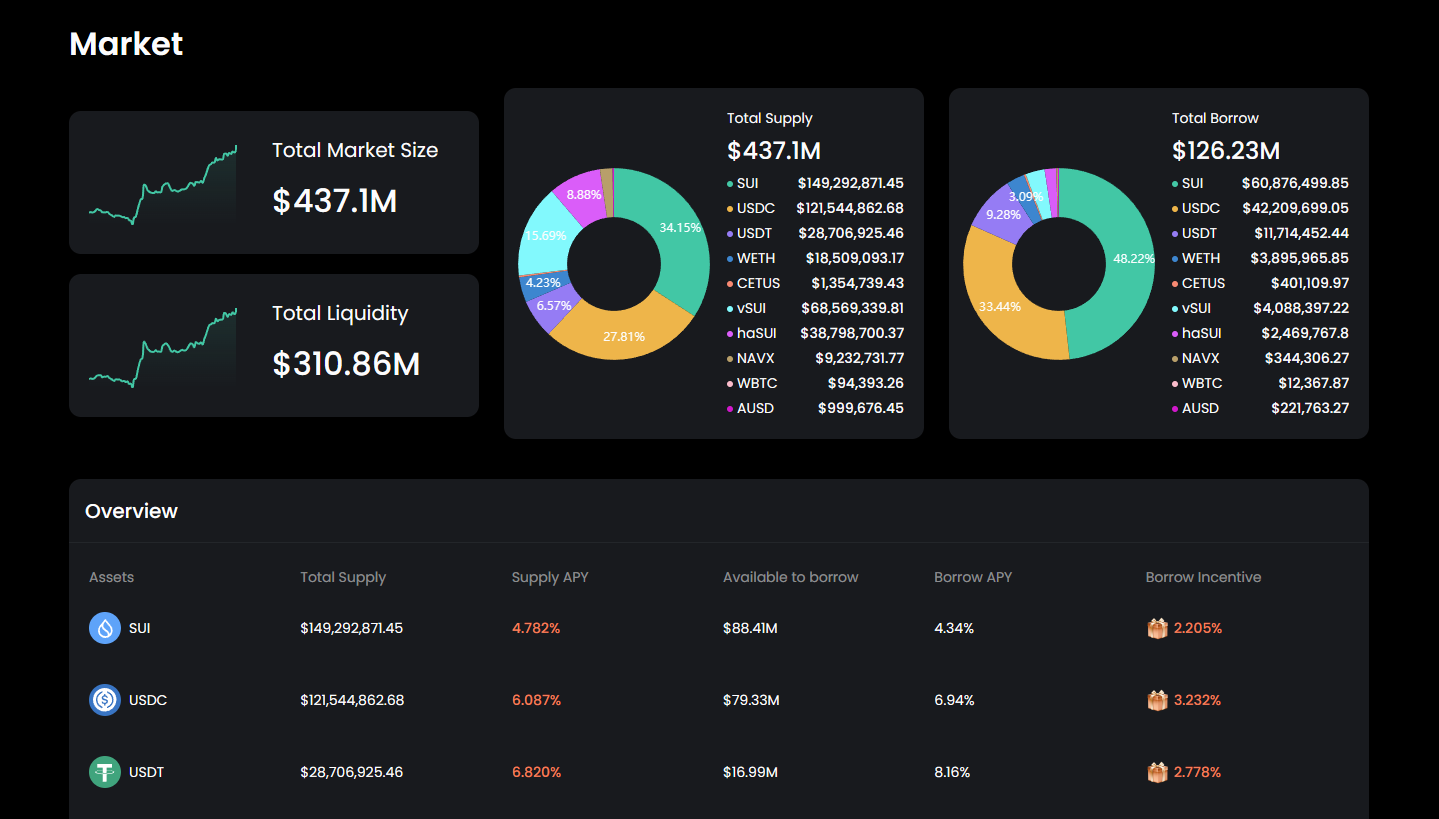Select the Available to borrow column header
The image size is (1439, 819).
click(791, 577)
